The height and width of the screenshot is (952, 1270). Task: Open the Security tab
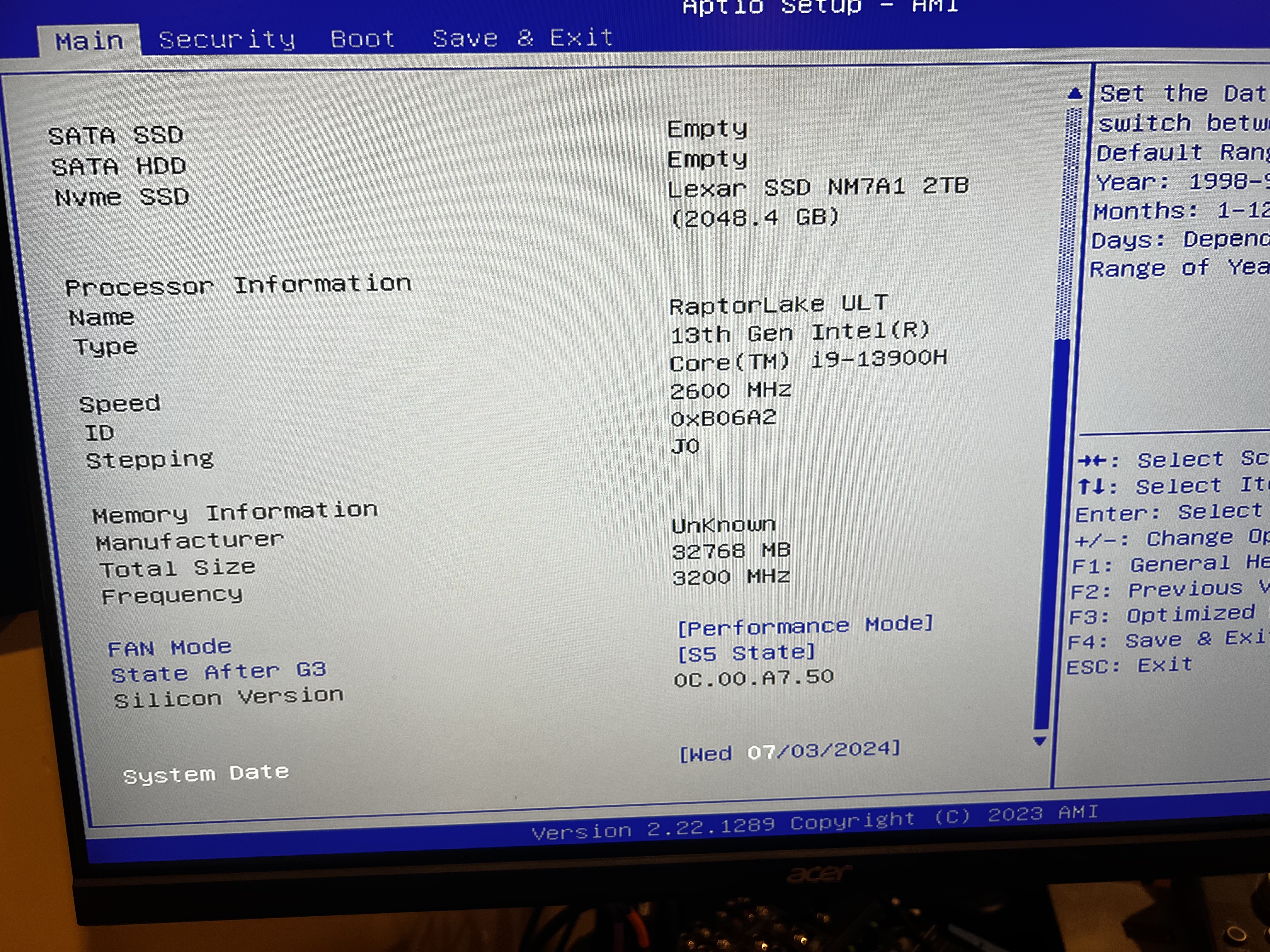click(x=227, y=40)
